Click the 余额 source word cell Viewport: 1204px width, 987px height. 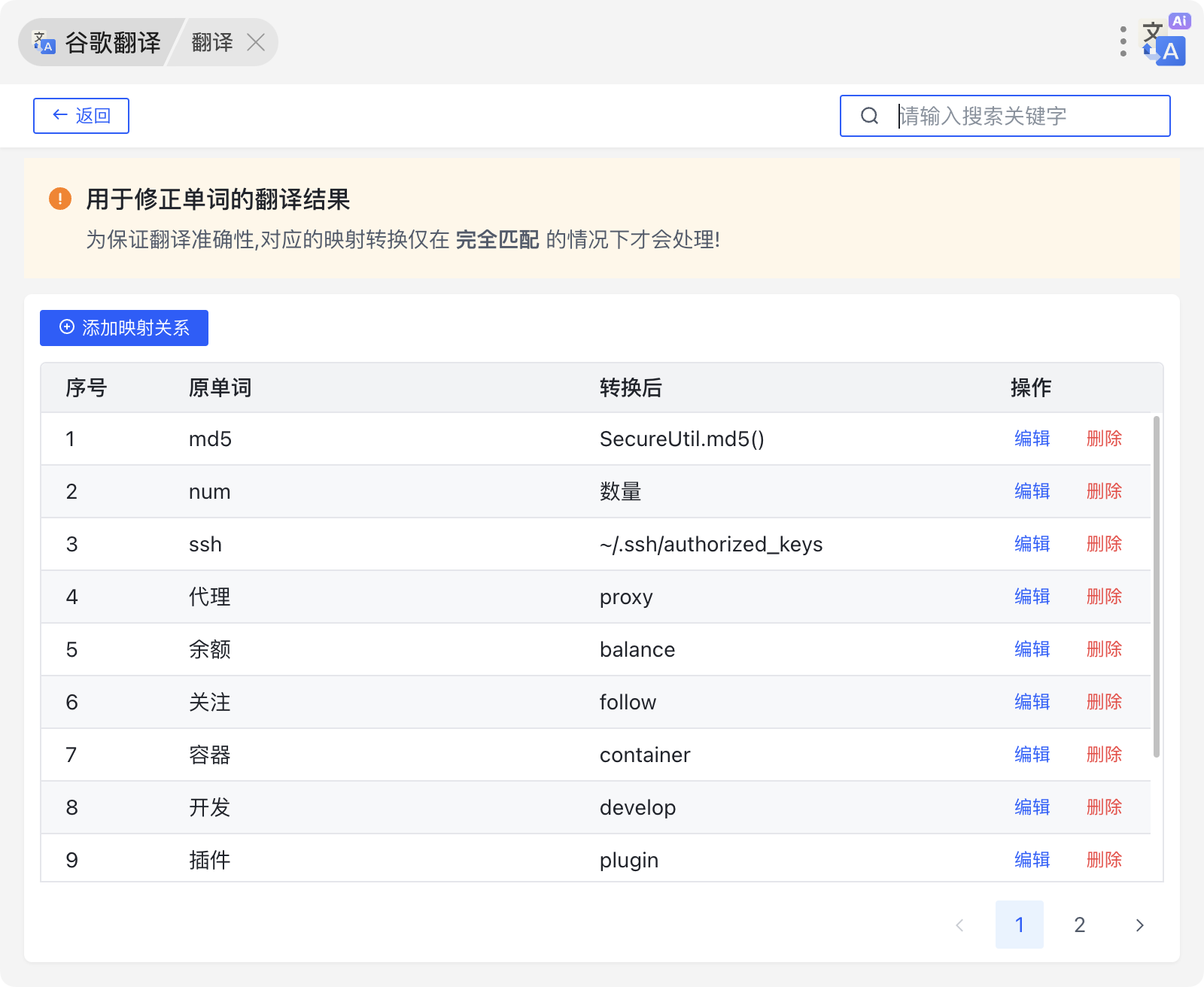pyautogui.click(x=210, y=649)
